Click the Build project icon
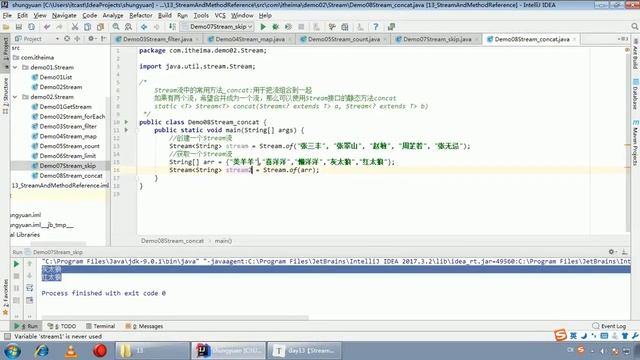Screen dimensions: 640x360 pyautogui.click(x=172, y=27)
